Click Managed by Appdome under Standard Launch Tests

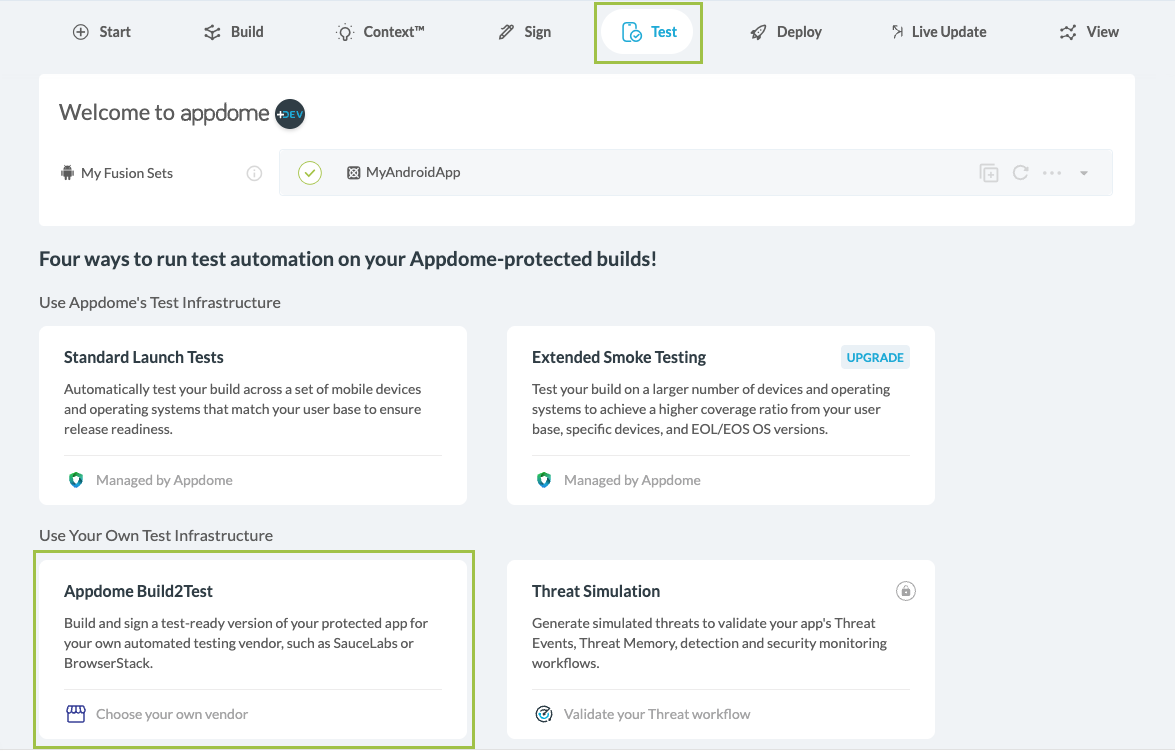(164, 480)
